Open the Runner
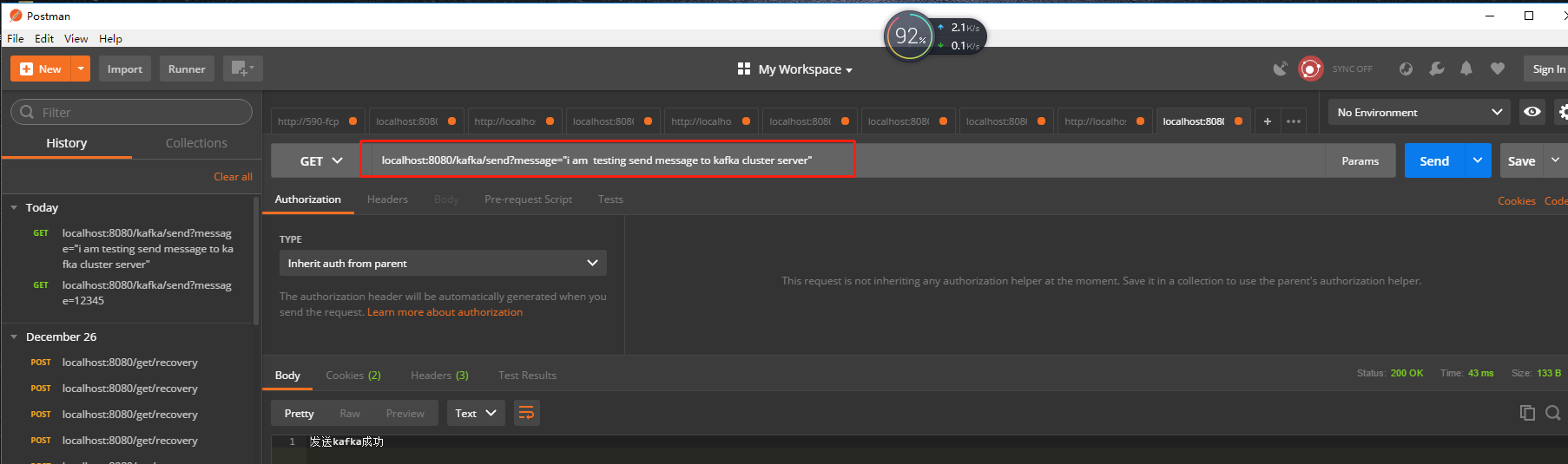This screenshot has width=1568, height=464. [x=187, y=69]
